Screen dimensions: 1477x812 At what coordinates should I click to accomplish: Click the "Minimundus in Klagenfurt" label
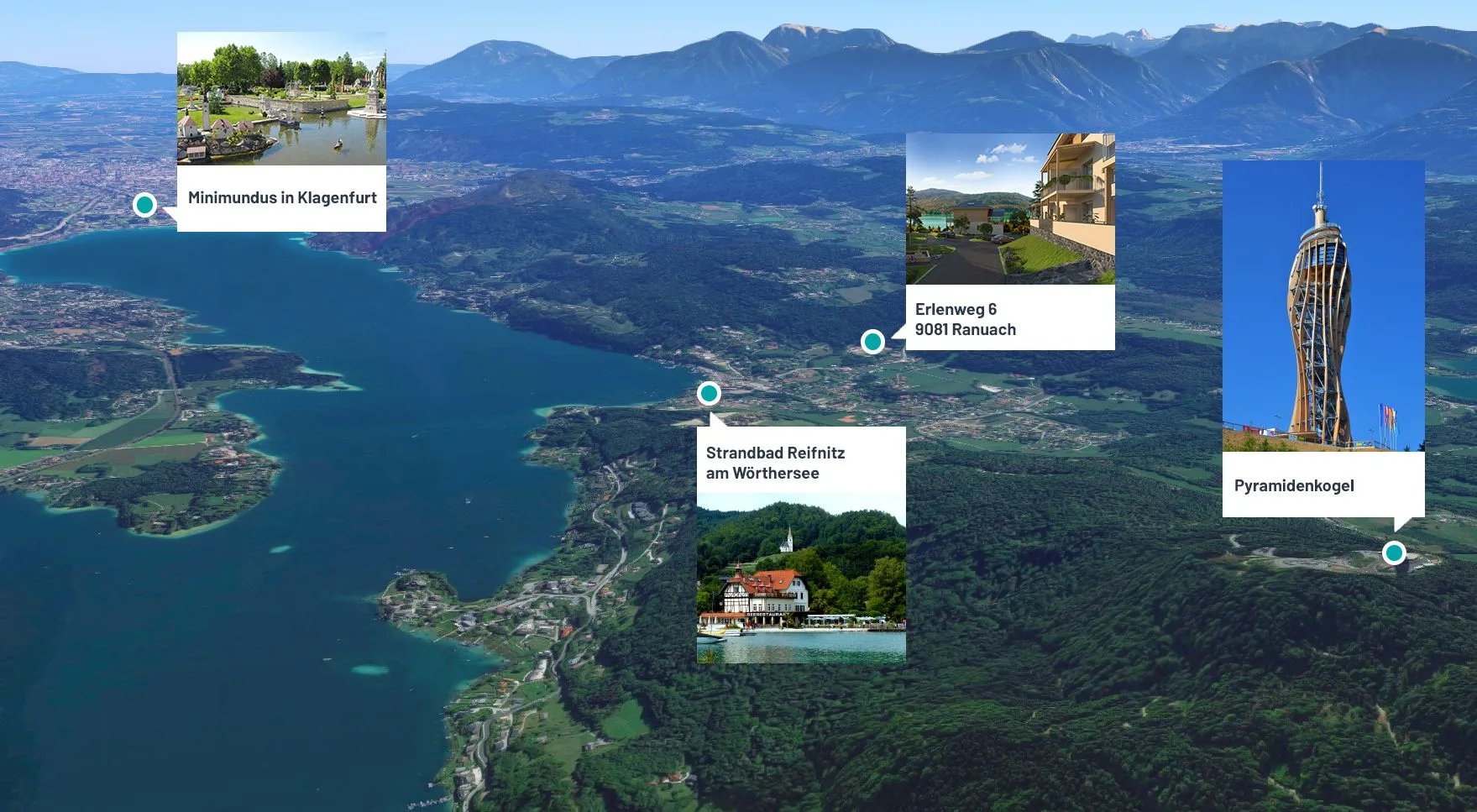[x=282, y=197]
